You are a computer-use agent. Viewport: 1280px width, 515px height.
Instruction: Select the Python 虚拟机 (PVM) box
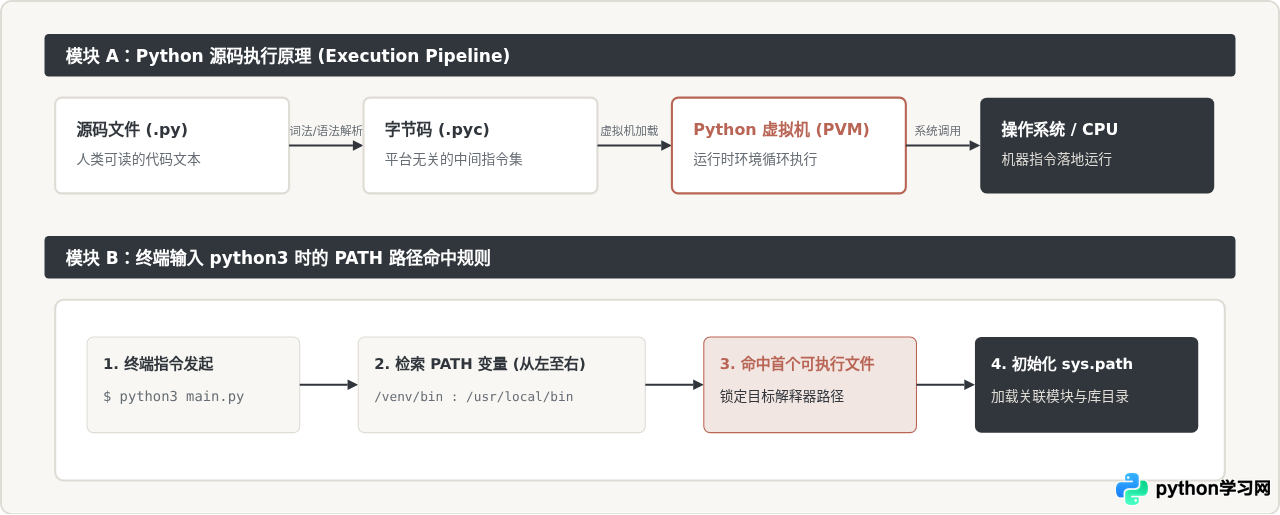pyautogui.click(x=789, y=145)
